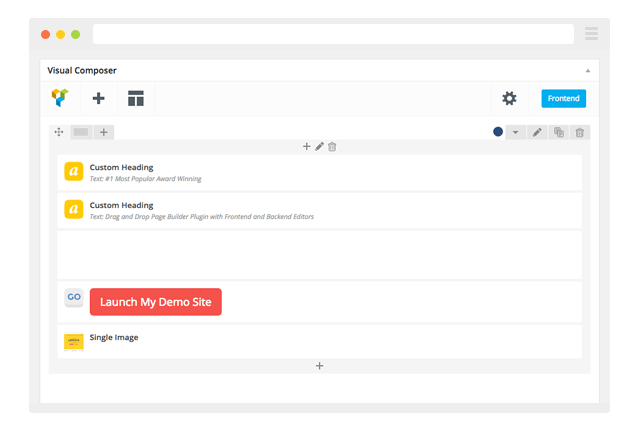Viewport: 640px width, 430px height.
Task: Click the red browser close dot
Action: pyautogui.click(x=46, y=34)
